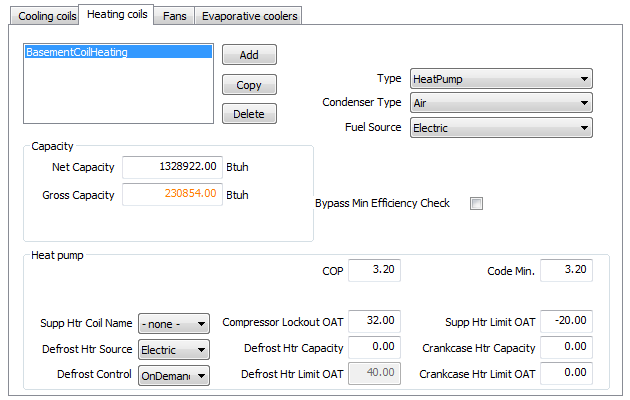Delete the selected heating coil
This screenshot has height=400, width=630.
click(249, 114)
